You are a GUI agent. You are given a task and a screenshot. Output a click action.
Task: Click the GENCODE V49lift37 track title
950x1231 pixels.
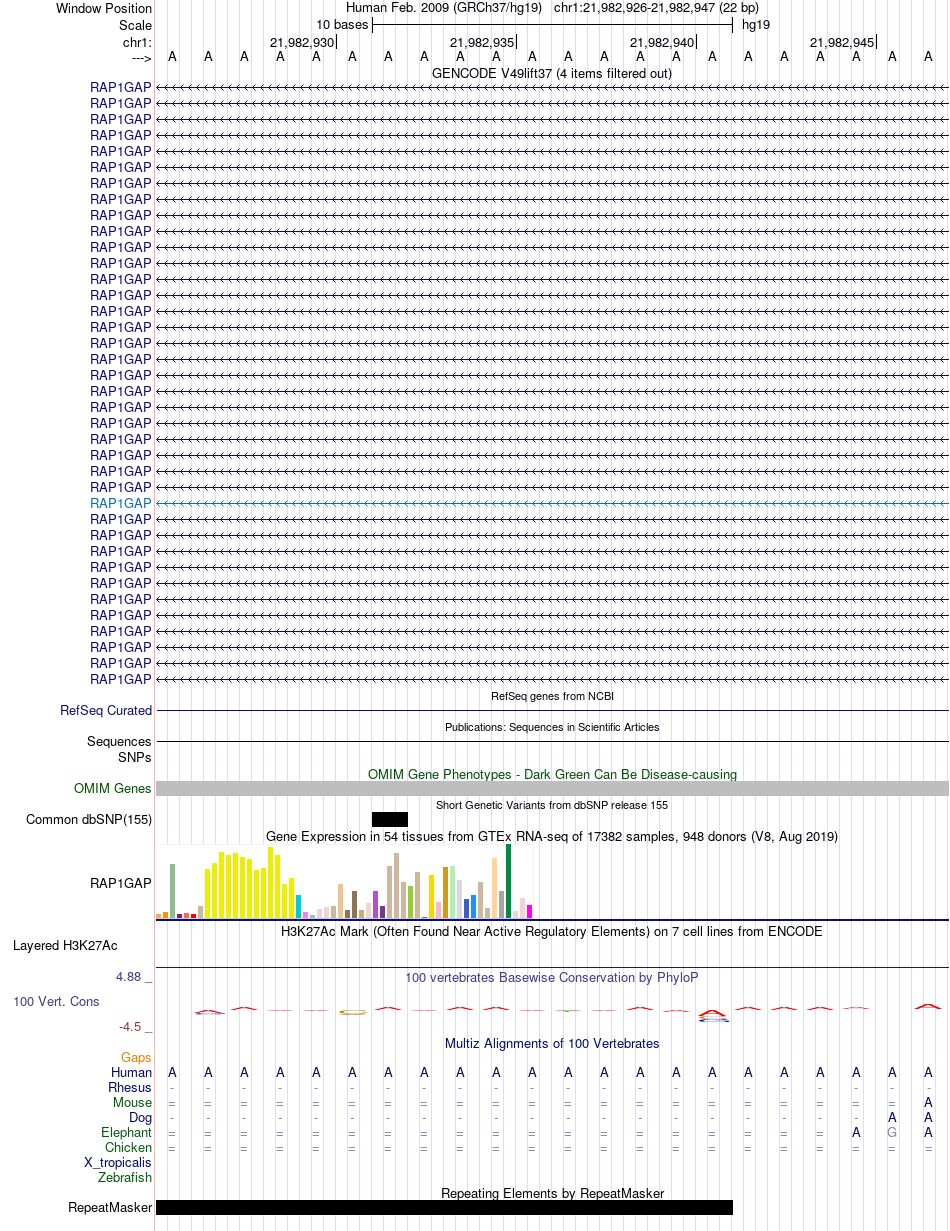coord(552,73)
